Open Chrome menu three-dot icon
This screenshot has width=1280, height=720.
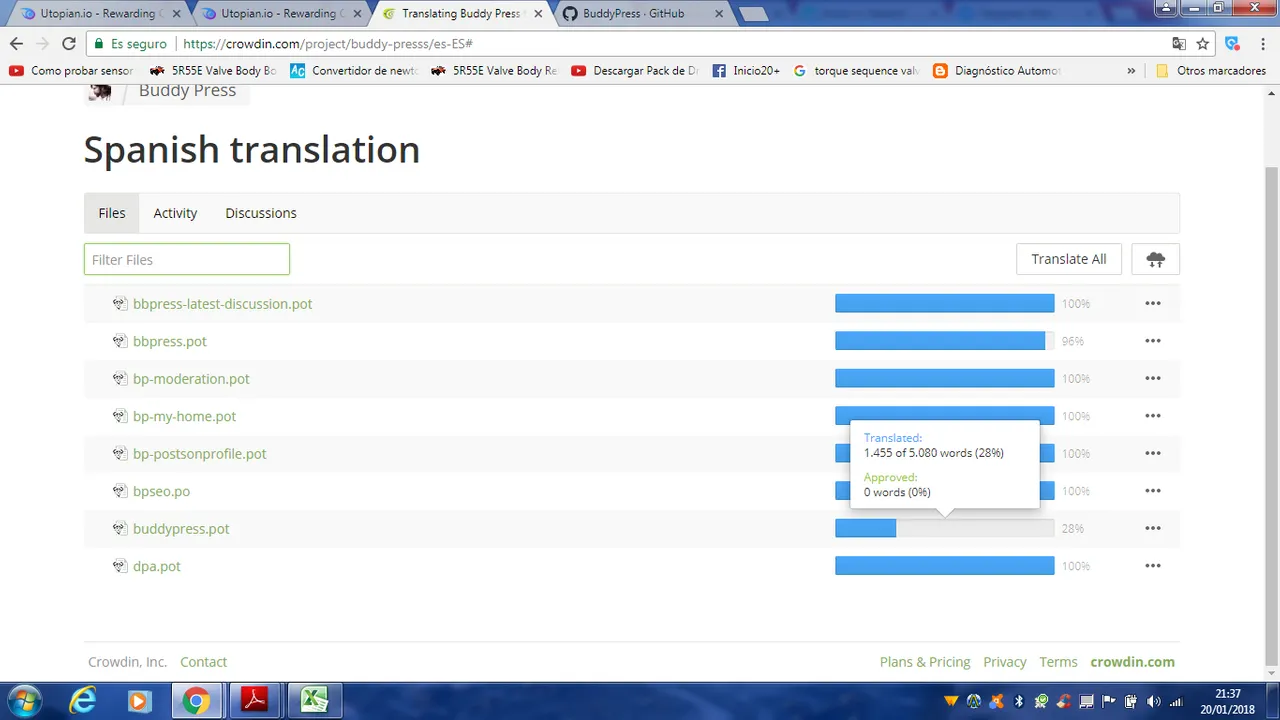point(1262,44)
